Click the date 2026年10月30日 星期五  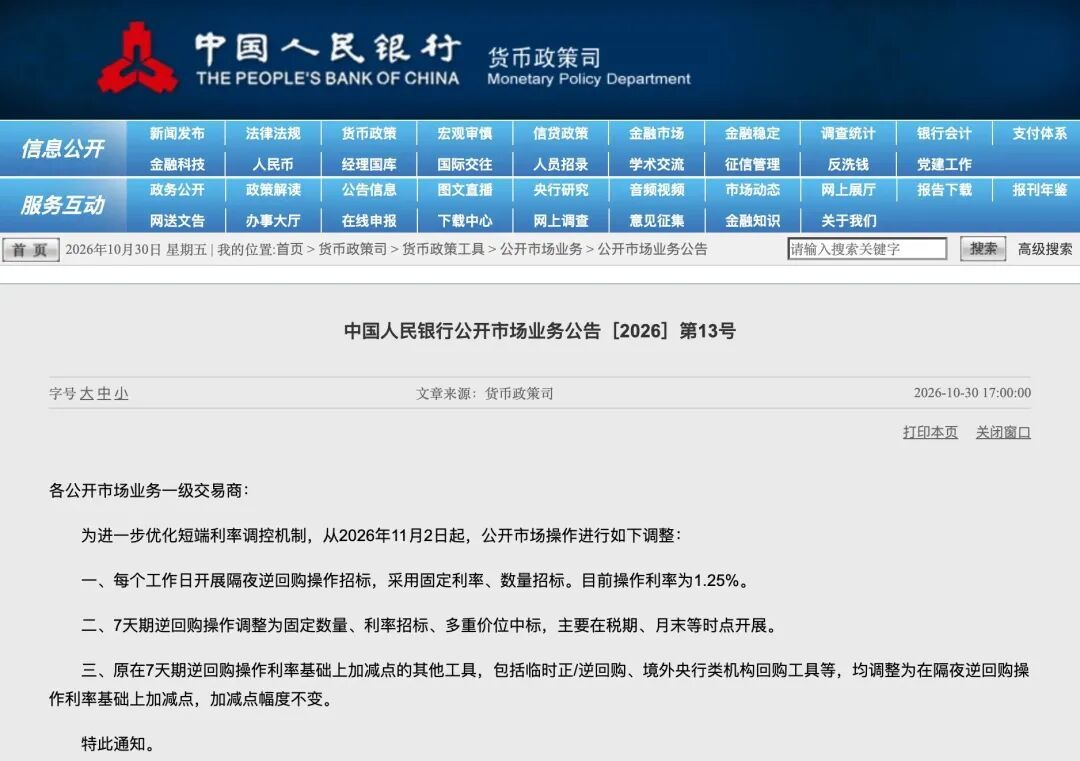click(x=136, y=249)
